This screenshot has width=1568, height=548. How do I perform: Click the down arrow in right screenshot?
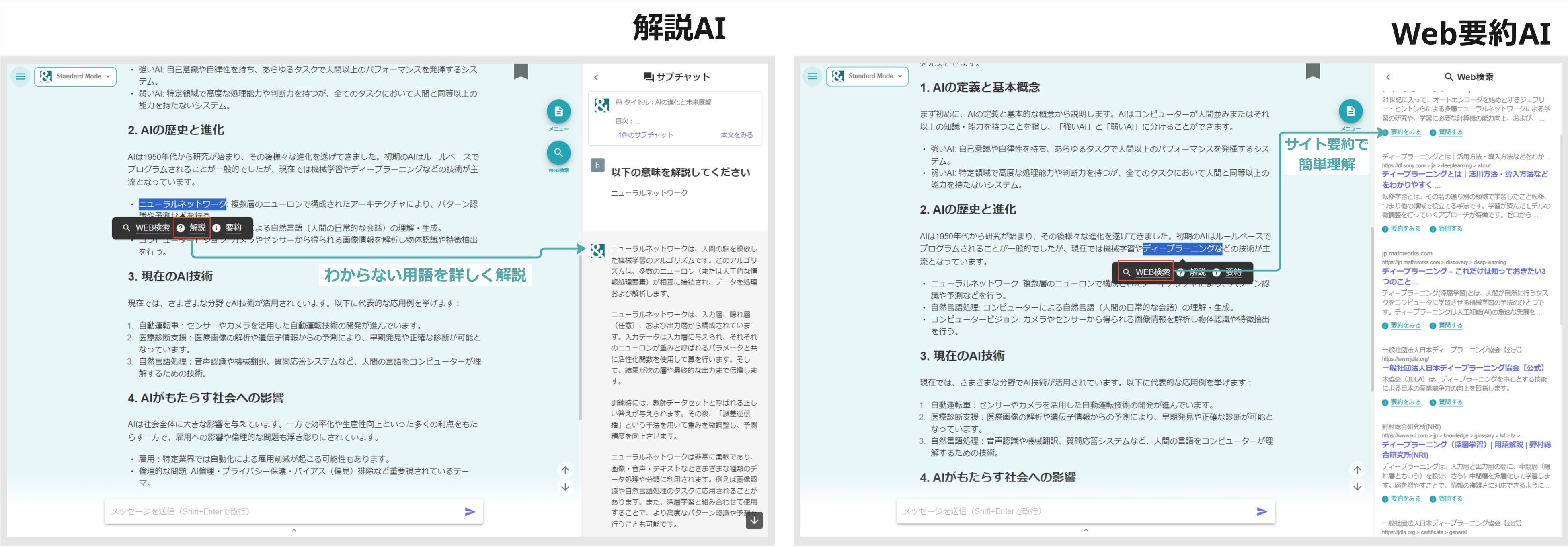pos(1357,487)
